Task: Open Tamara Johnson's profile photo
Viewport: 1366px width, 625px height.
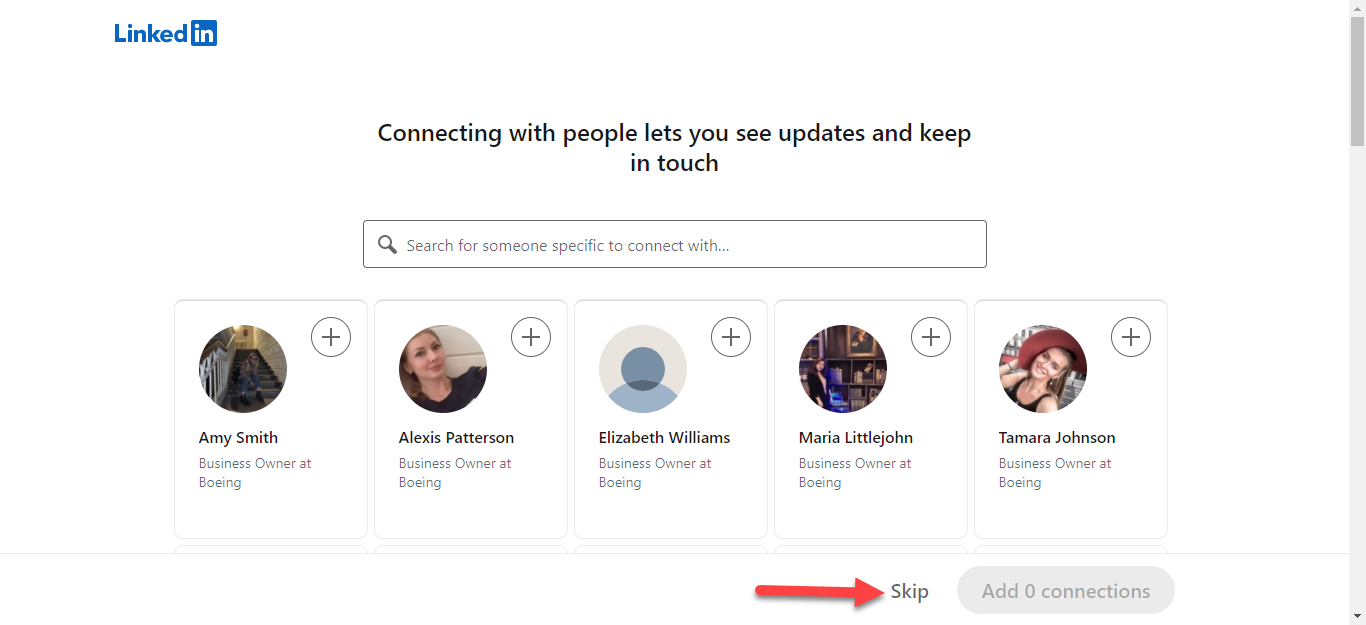Action: coord(1043,369)
